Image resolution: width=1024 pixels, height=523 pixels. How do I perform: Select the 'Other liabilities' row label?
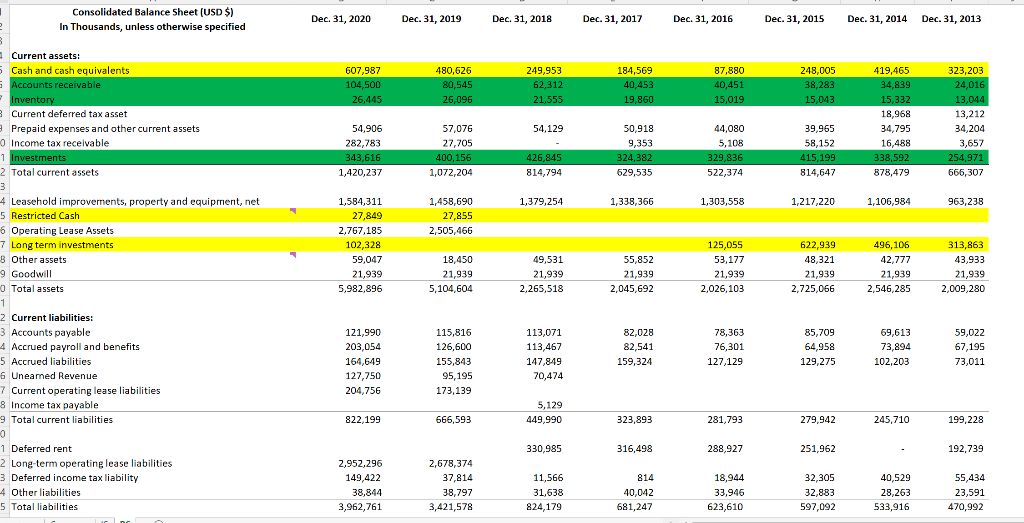pos(46,492)
